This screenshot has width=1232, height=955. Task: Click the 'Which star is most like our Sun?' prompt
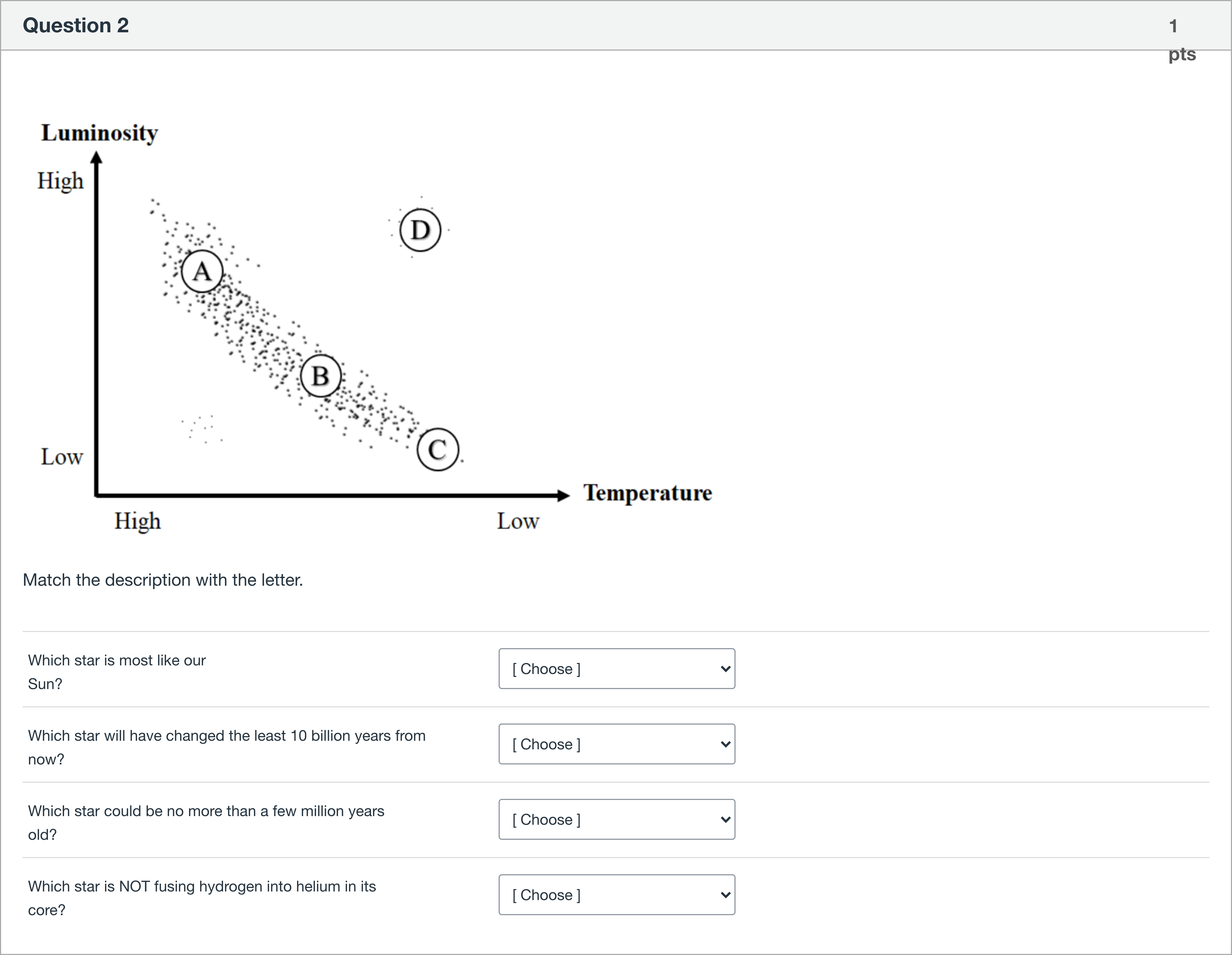(117, 671)
